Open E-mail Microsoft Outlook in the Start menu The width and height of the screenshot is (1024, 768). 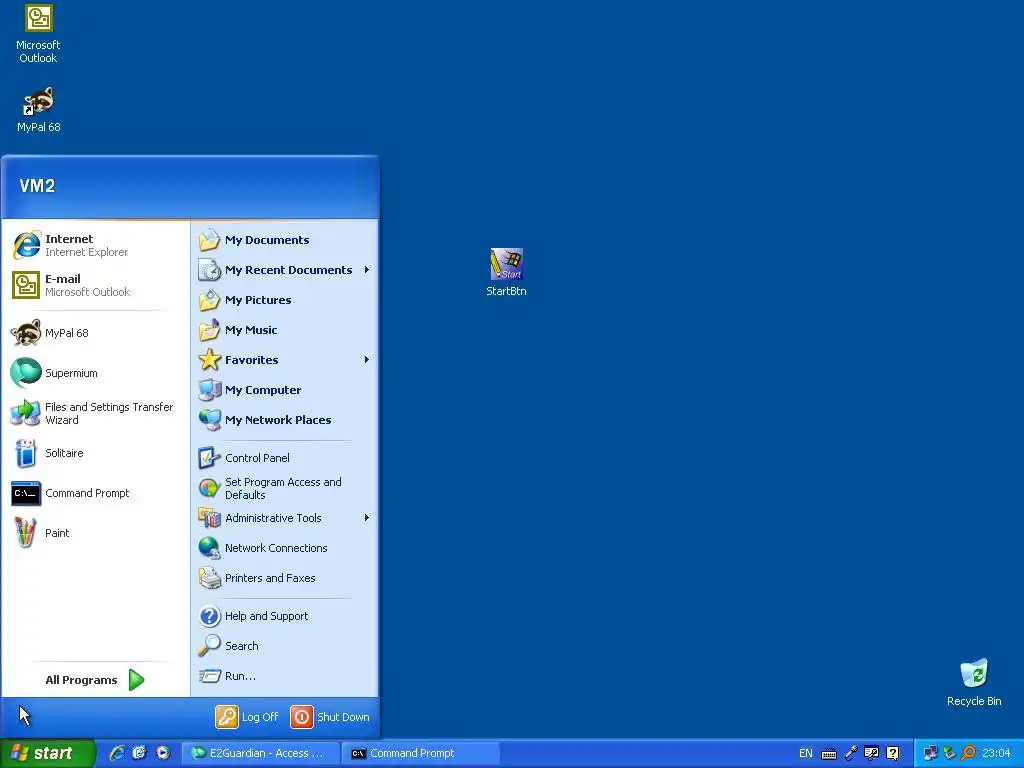click(x=95, y=285)
